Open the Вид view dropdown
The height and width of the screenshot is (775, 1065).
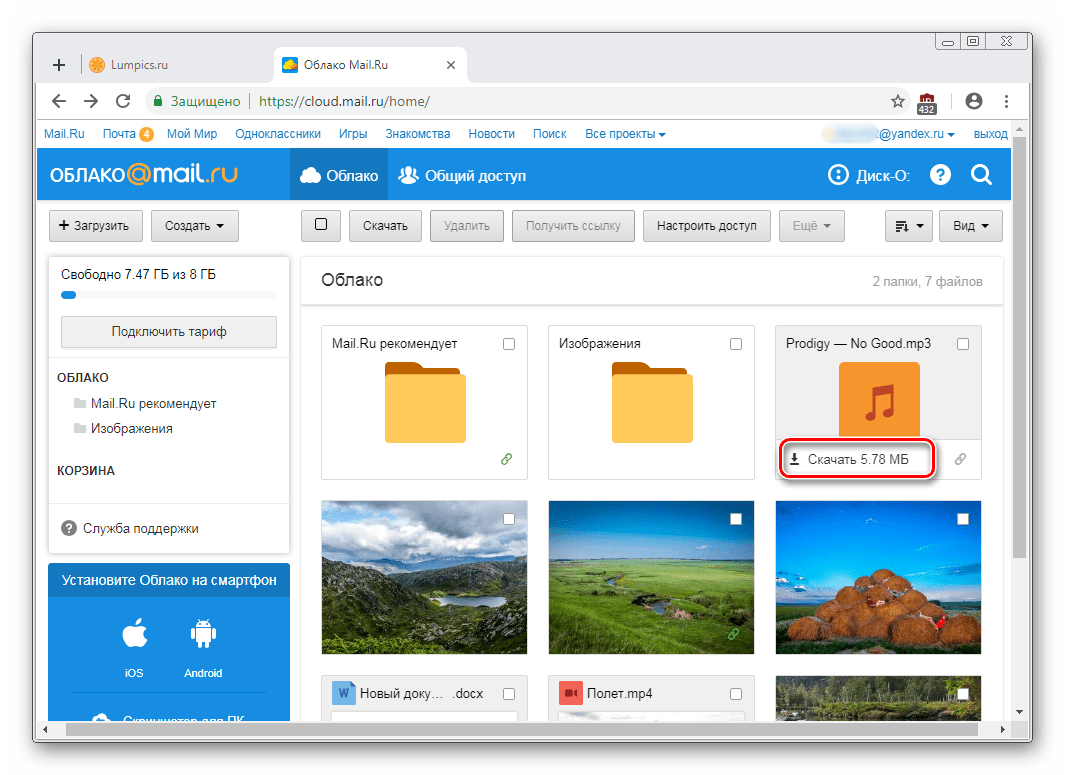tap(970, 226)
